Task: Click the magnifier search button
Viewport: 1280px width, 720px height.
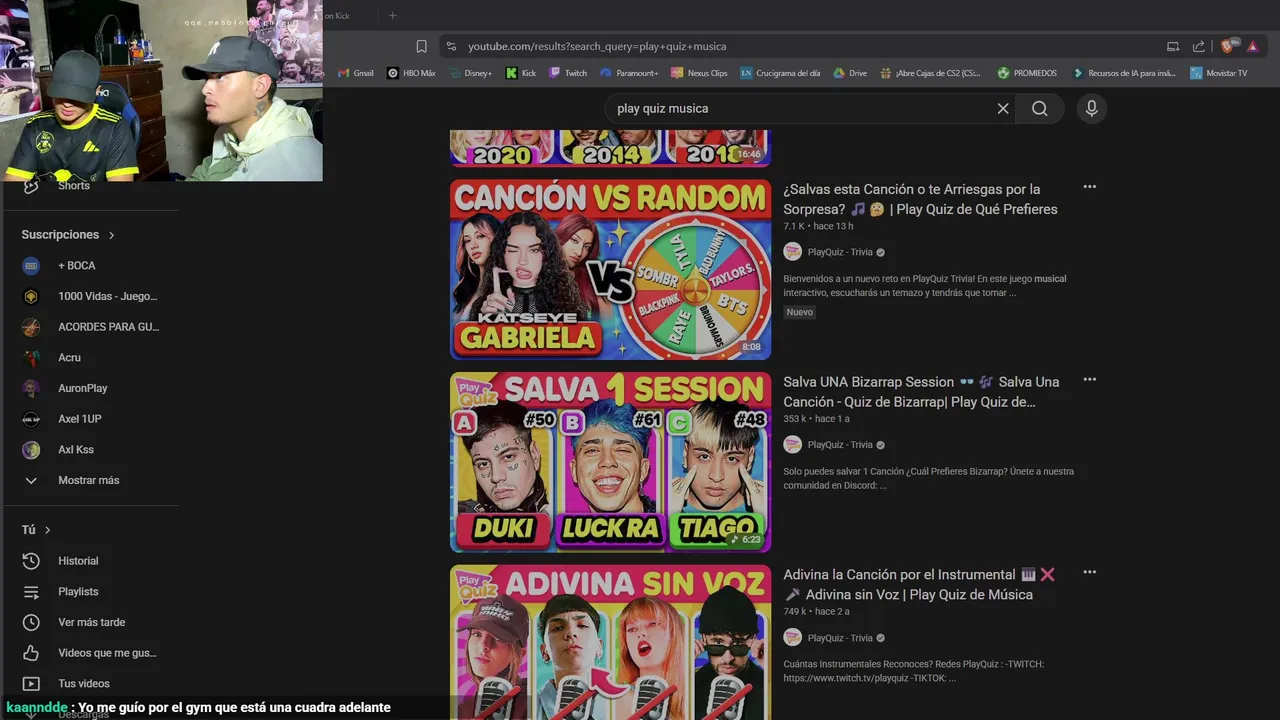Action: point(1040,108)
